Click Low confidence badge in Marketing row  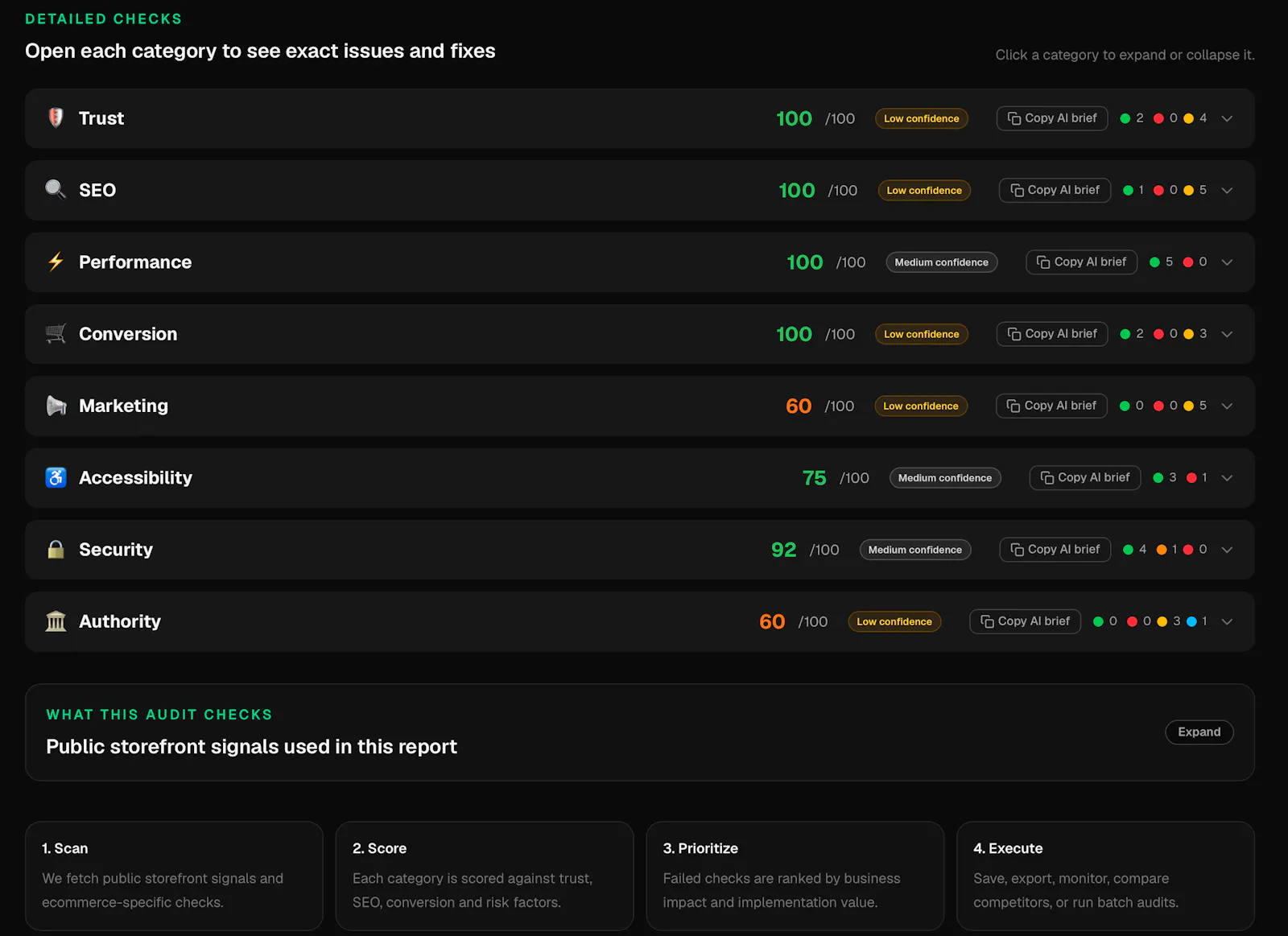921,406
